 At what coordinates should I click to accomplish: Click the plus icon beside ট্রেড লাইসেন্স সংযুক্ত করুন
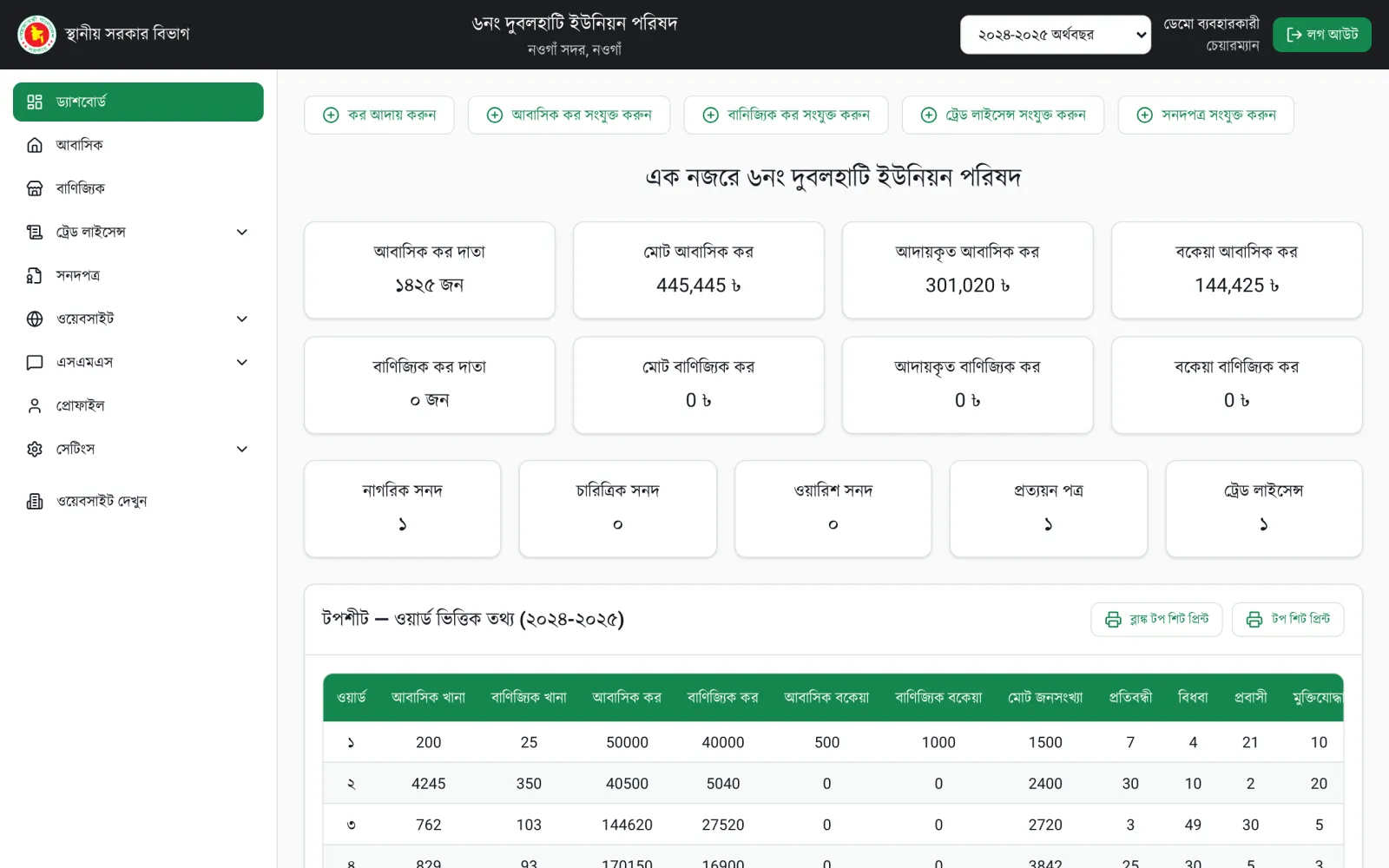[x=929, y=115]
